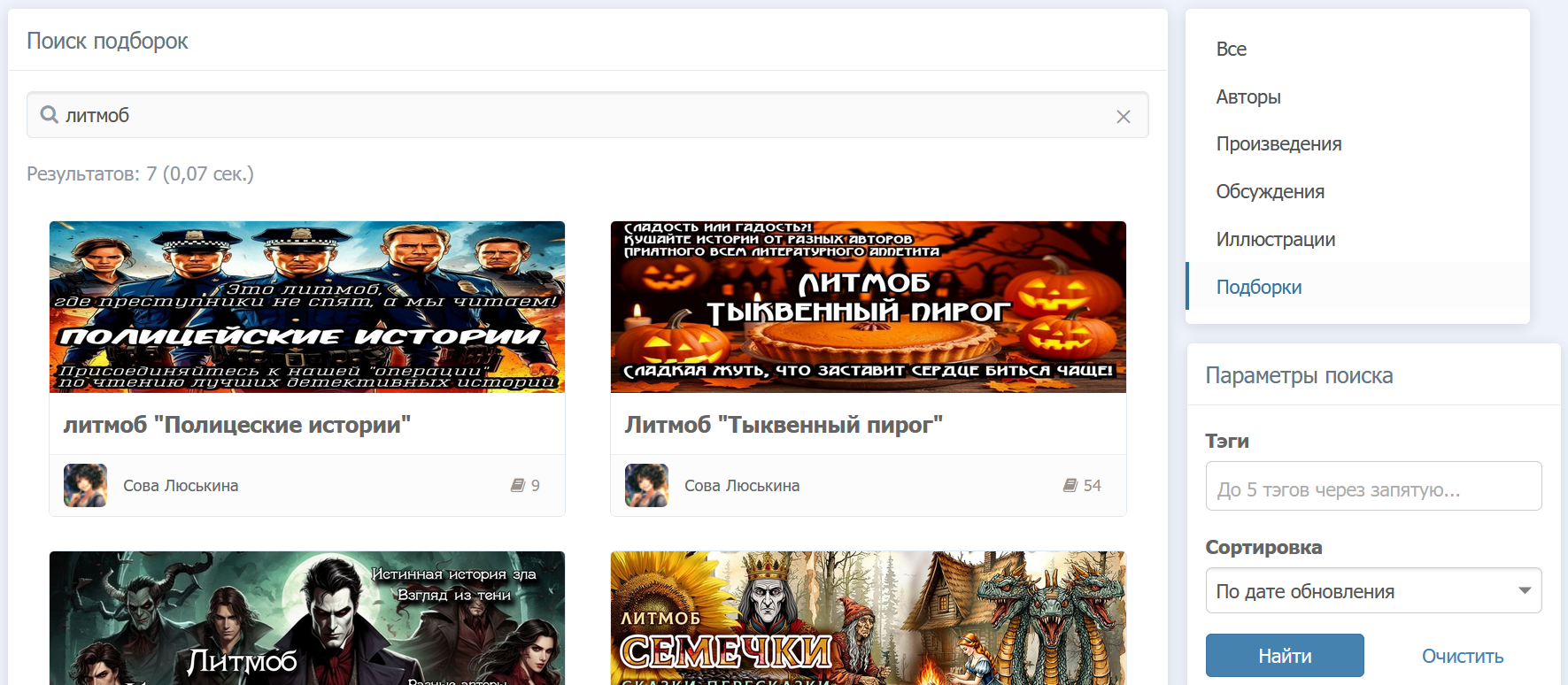This screenshot has width=1568, height=685.
Task: Open the Полицейские истории banner image
Action: pyautogui.click(x=307, y=307)
